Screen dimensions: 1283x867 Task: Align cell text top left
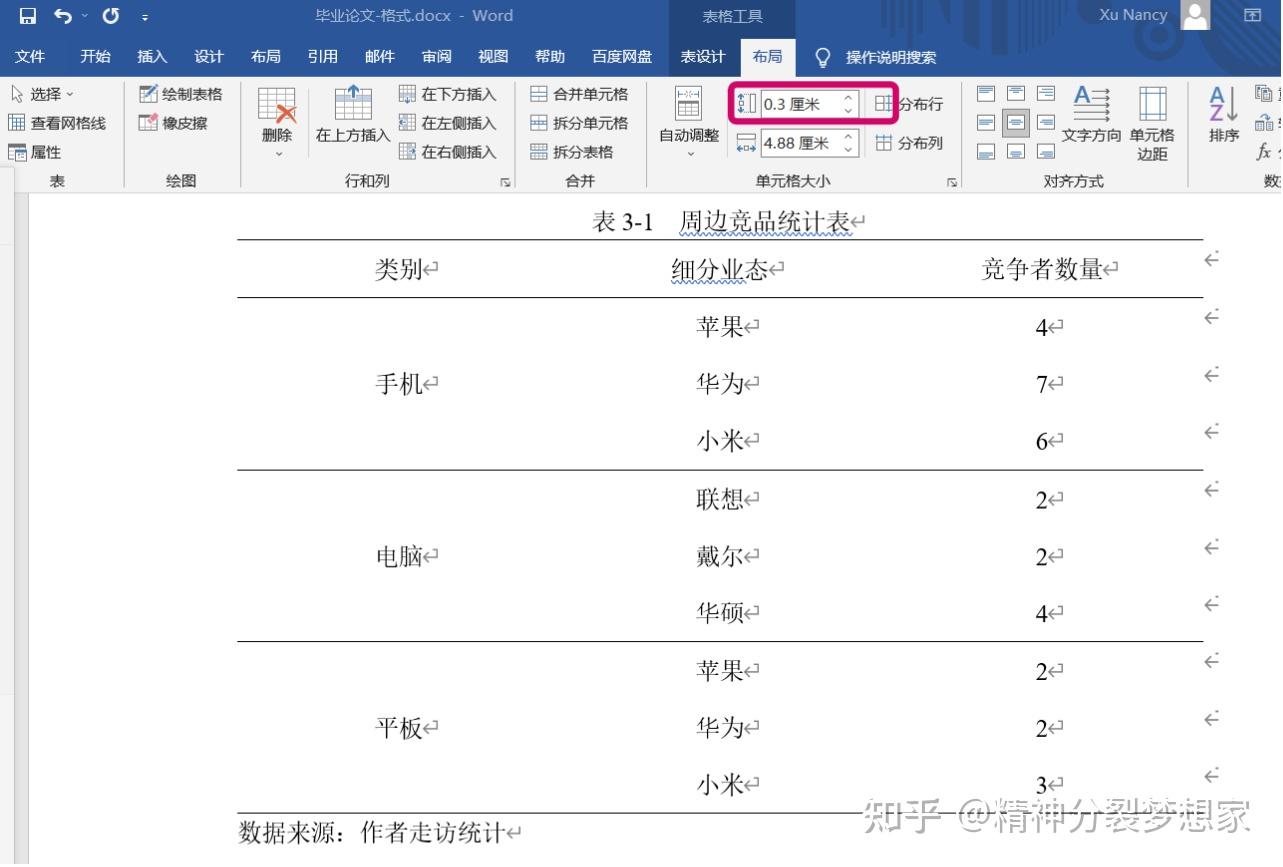pos(986,94)
